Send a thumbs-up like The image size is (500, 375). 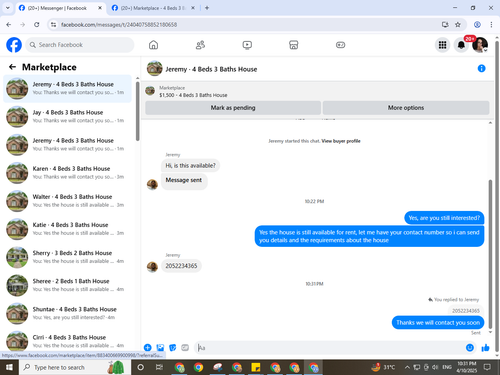[x=485, y=348]
